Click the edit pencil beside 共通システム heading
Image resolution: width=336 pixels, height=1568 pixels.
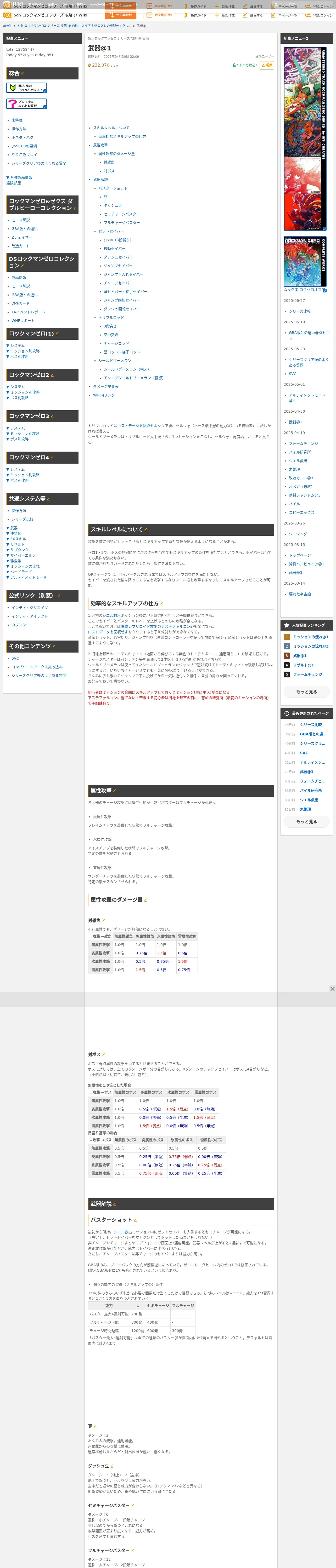48,499
